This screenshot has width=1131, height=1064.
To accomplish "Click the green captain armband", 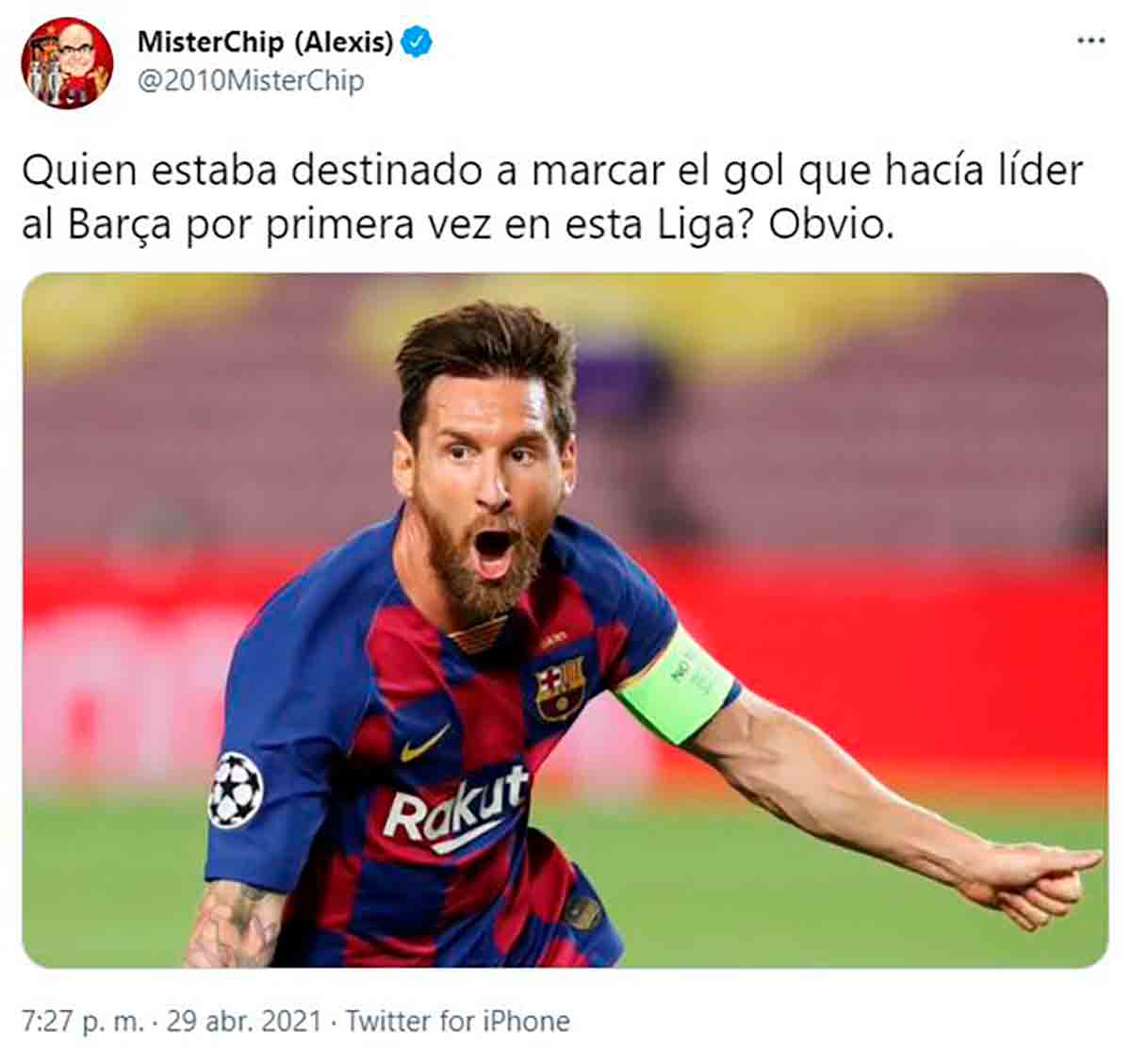I will click(675, 685).
